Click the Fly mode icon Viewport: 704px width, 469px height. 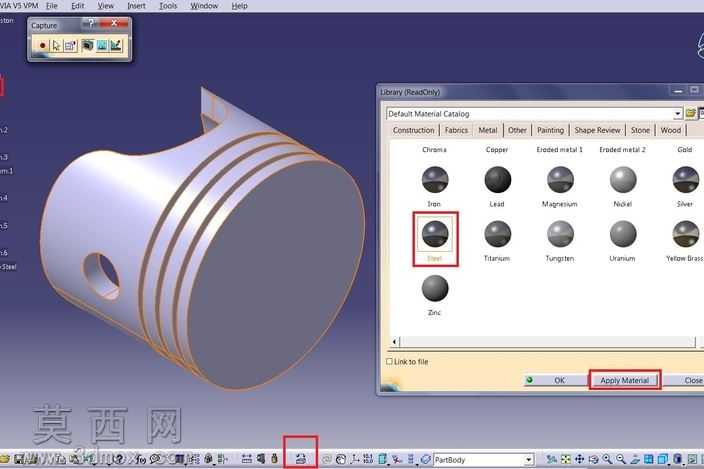point(551,459)
